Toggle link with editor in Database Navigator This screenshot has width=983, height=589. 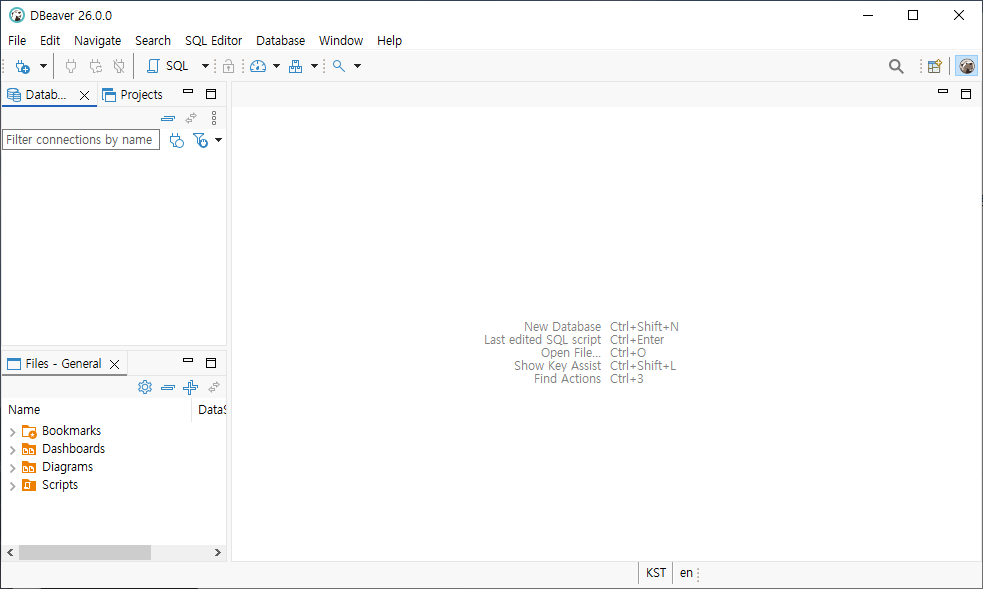[191, 118]
